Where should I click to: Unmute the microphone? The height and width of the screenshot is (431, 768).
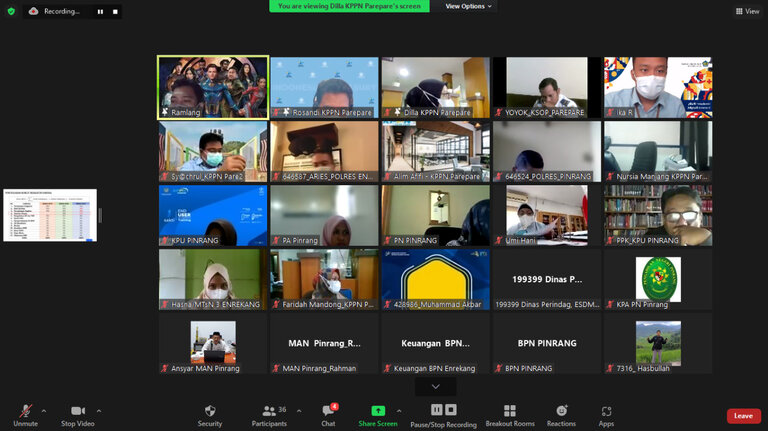pyautogui.click(x=25, y=414)
